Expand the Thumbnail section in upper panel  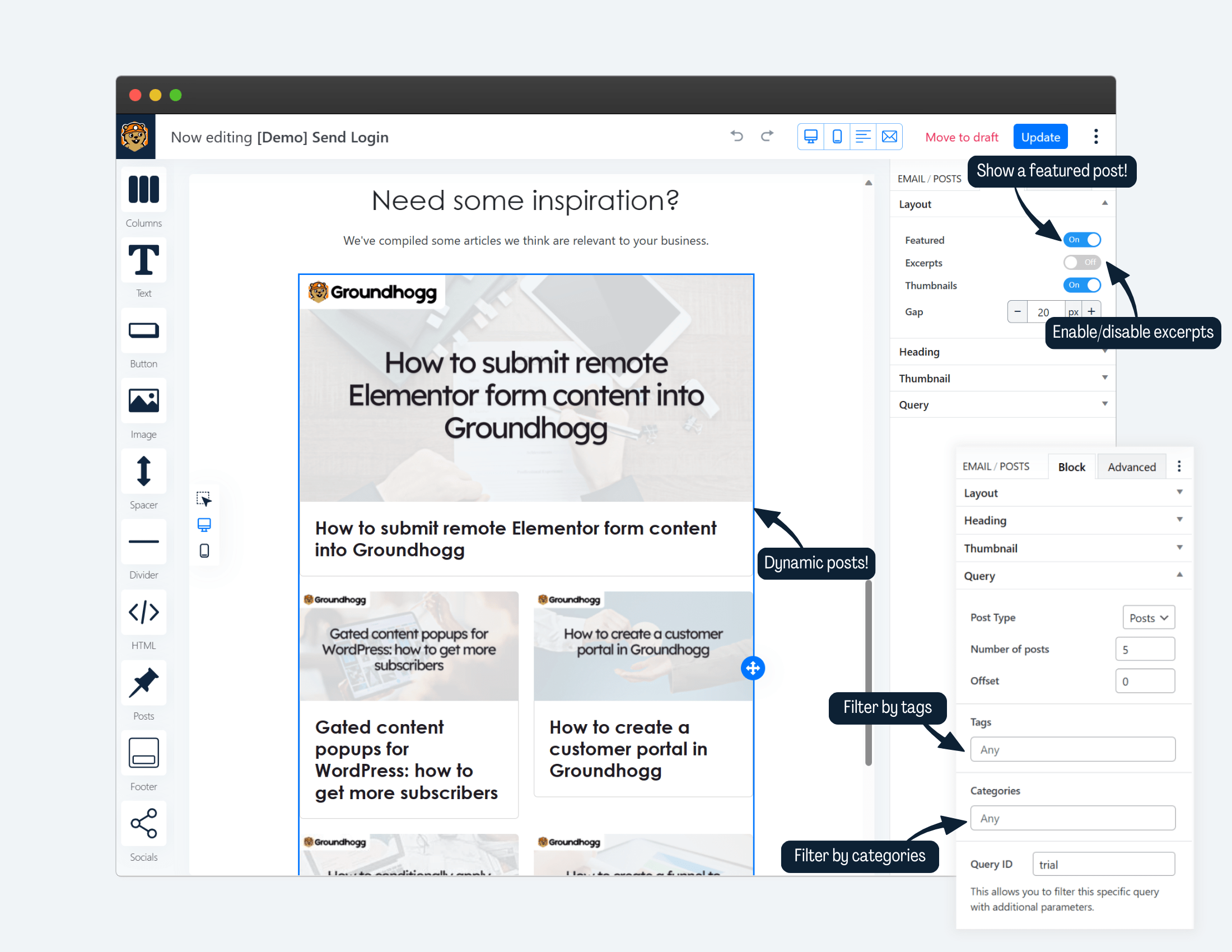pos(1002,378)
